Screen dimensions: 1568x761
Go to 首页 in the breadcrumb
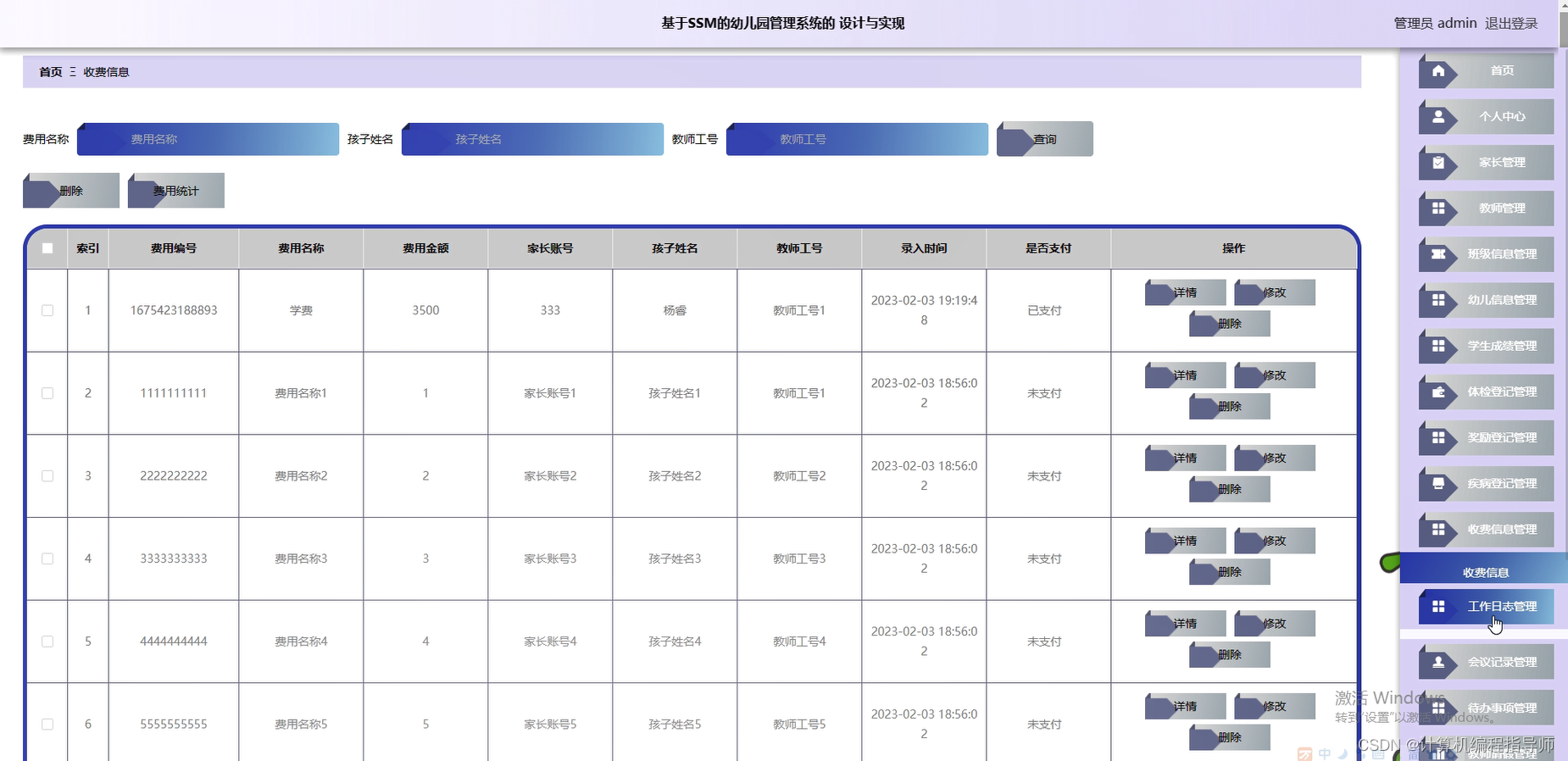click(x=51, y=72)
